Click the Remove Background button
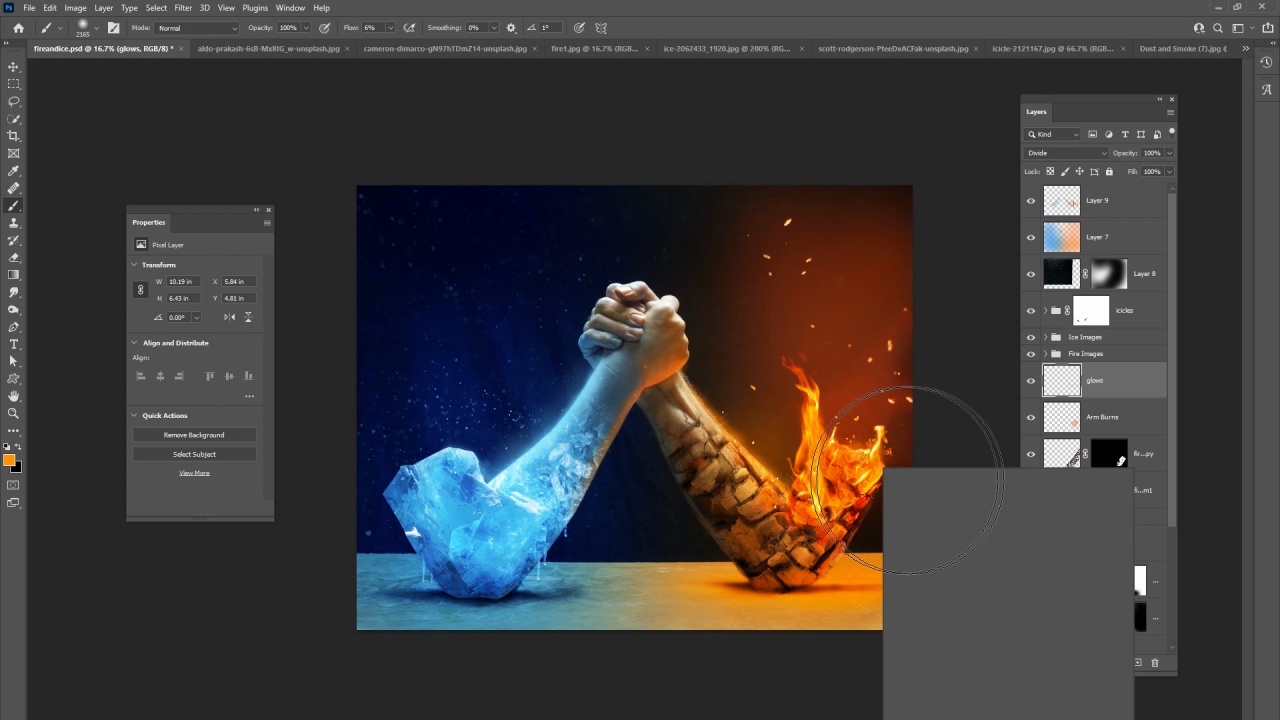This screenshot has width=1280, height=720. click(x=194, y=435)
